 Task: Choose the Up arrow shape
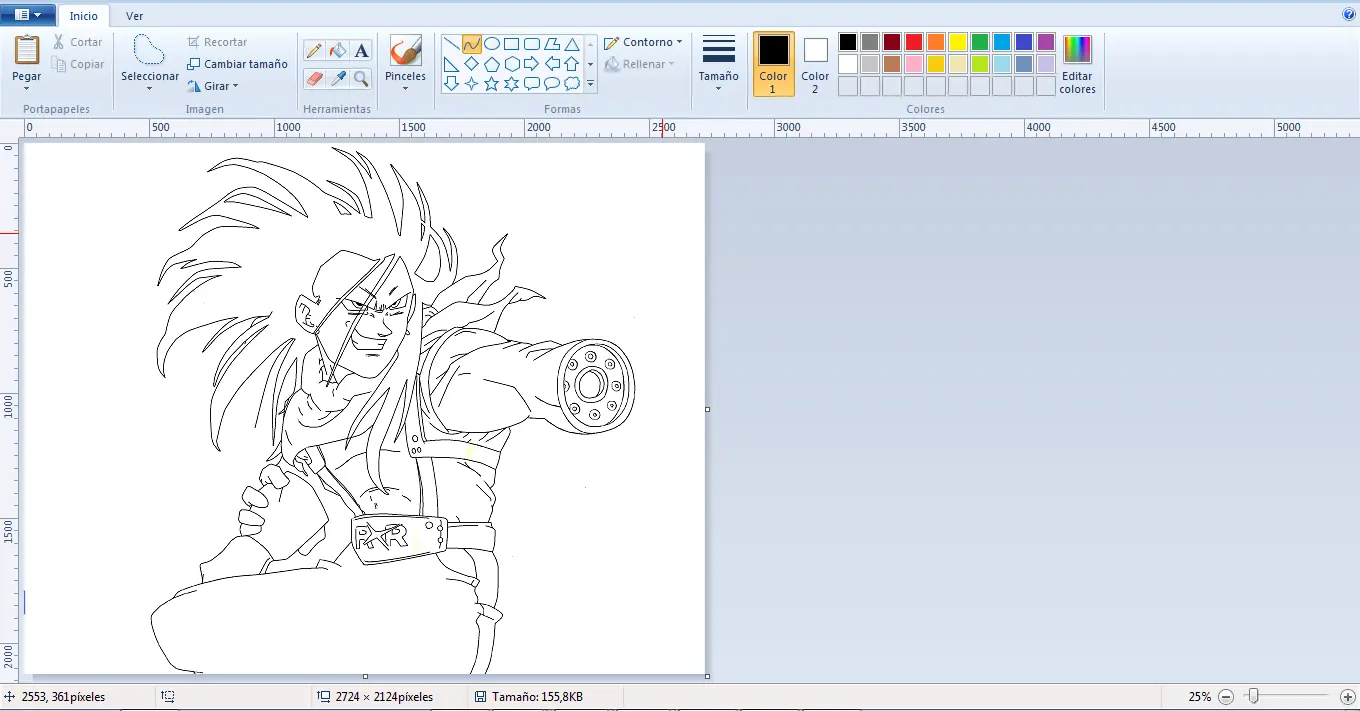point(572,64)
